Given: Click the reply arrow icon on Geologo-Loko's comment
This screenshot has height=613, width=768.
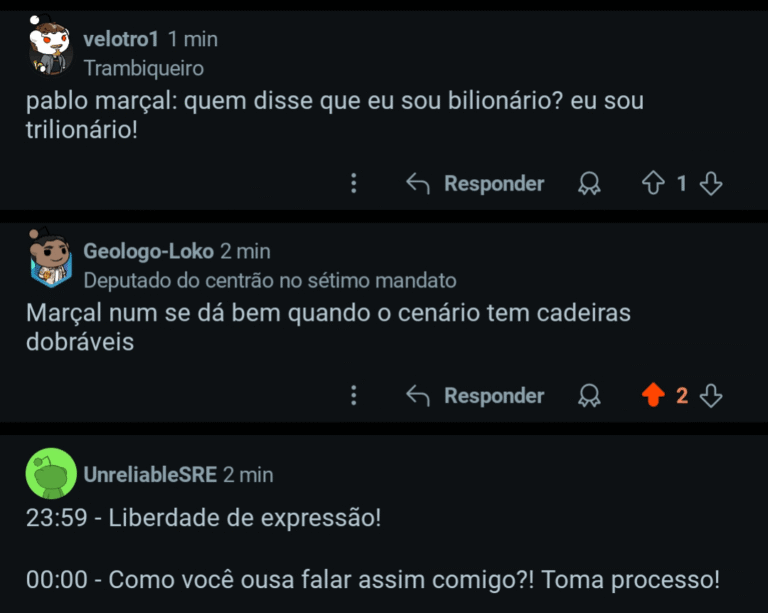Looking at the screenshot, I should click(418, 396).
